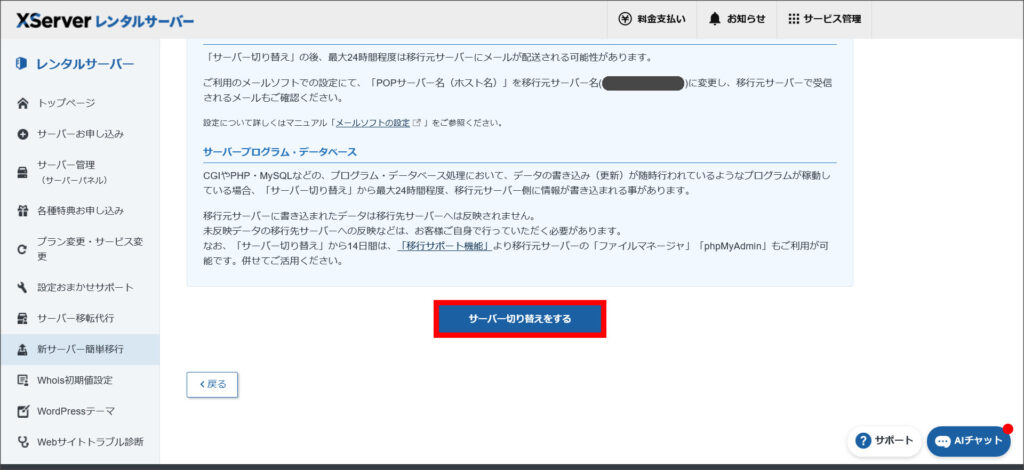Click the question mark icon in サポート
The image size is (1024, 470).
[863, 441]
